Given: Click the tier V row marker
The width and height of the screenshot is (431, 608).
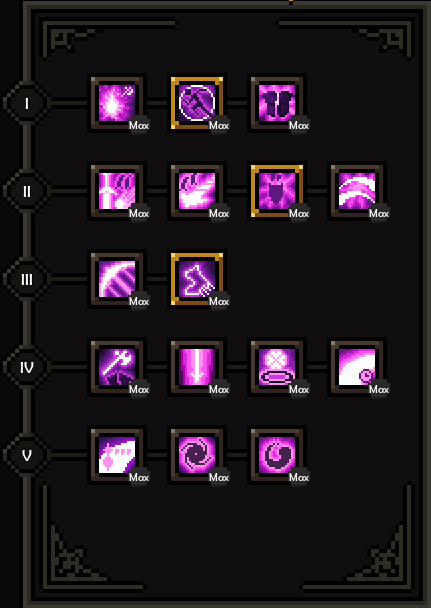Looking at the screenshot, I should tap(27, 455).
